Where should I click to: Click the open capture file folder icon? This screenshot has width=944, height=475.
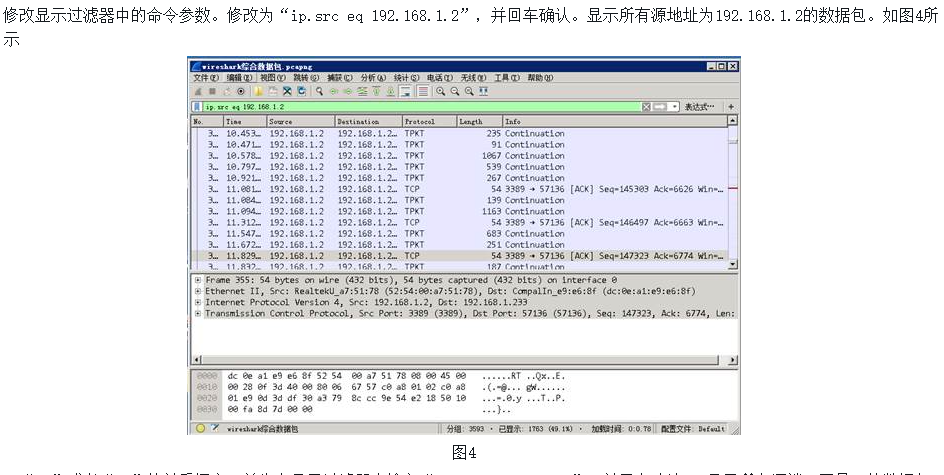point(258,92)
